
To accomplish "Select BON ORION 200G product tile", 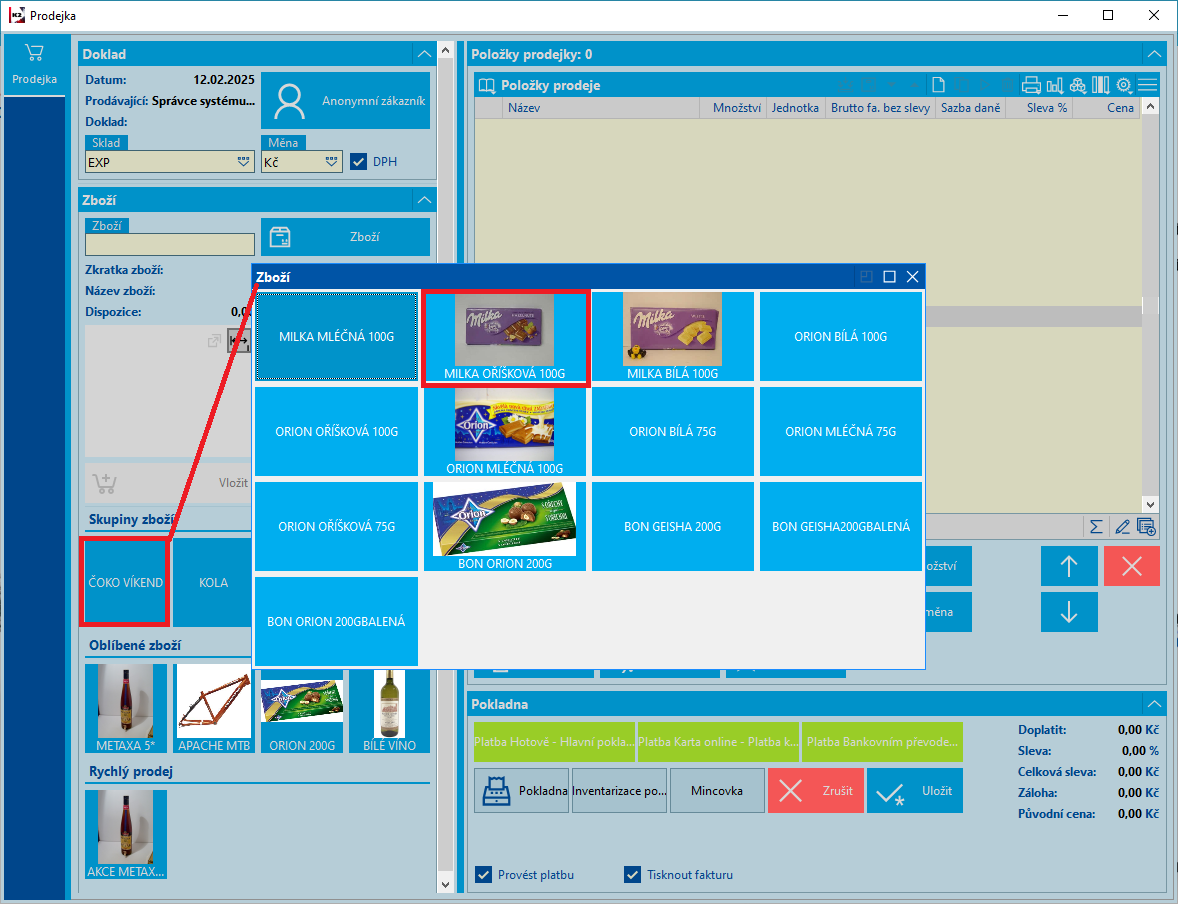I will (x=505, y=526).
